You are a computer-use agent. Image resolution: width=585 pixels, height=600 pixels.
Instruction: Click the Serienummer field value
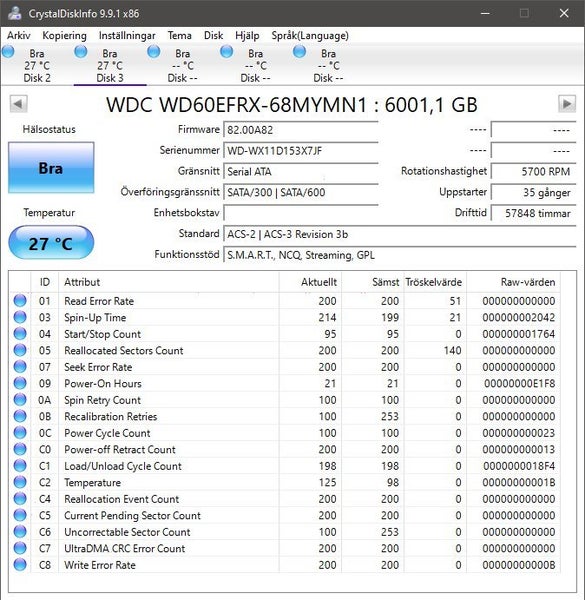pyautogui.click(x=301, y=150)
